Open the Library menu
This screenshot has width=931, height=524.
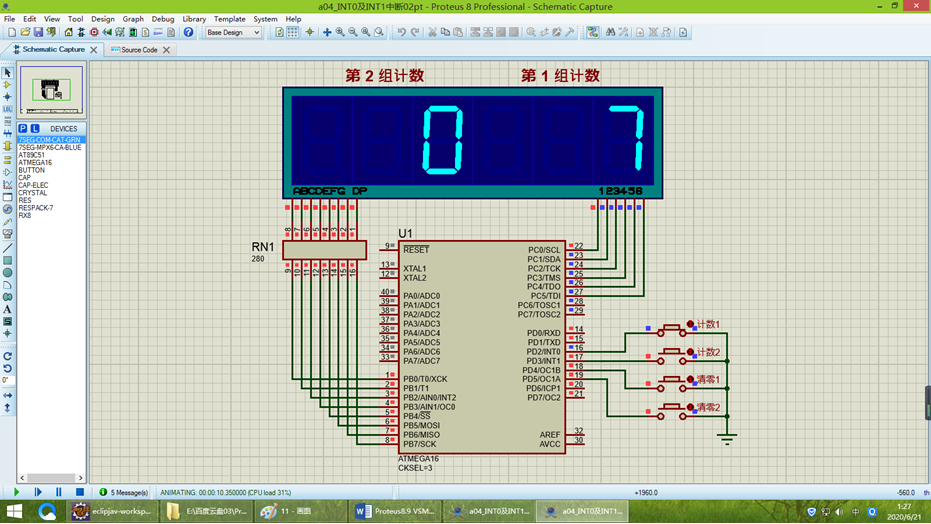194,19
